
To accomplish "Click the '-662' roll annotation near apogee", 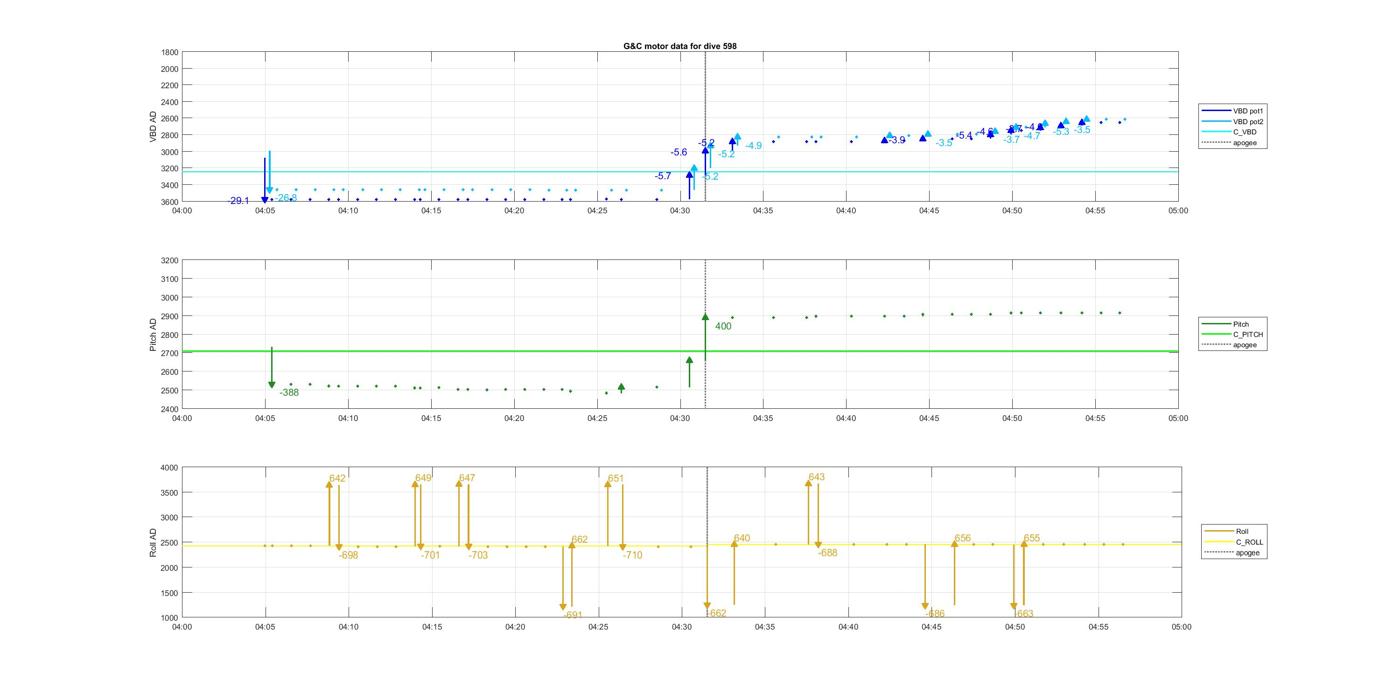I will [717, 613].
